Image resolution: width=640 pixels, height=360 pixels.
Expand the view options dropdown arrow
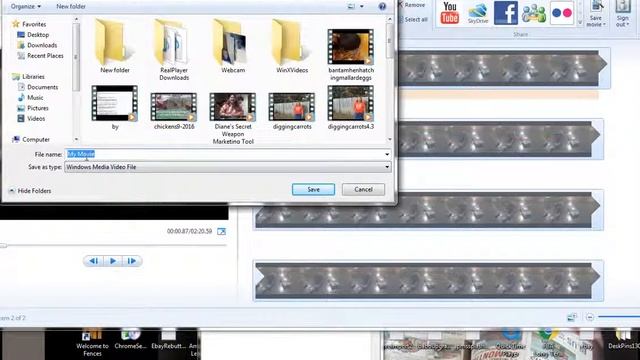(x=362, y=6)
